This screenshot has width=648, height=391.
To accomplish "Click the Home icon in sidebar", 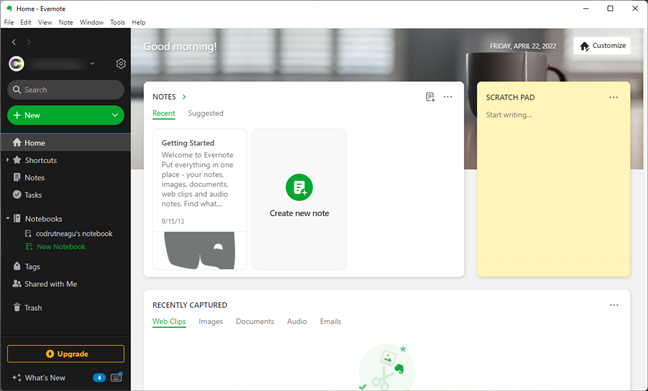I will tap(17, 143).
